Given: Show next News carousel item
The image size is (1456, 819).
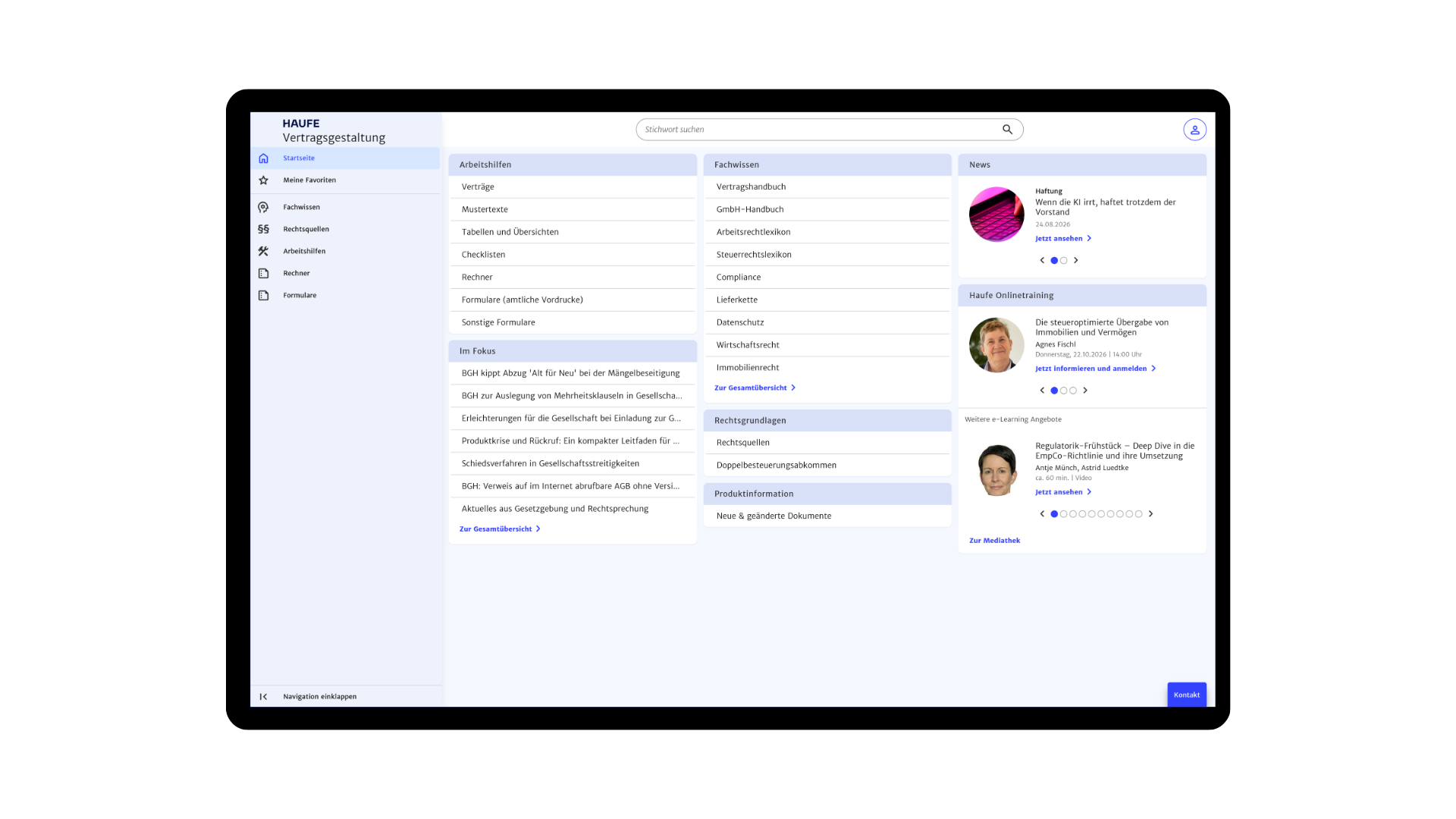Looking at the screenshot, I should pos(1075,260).
